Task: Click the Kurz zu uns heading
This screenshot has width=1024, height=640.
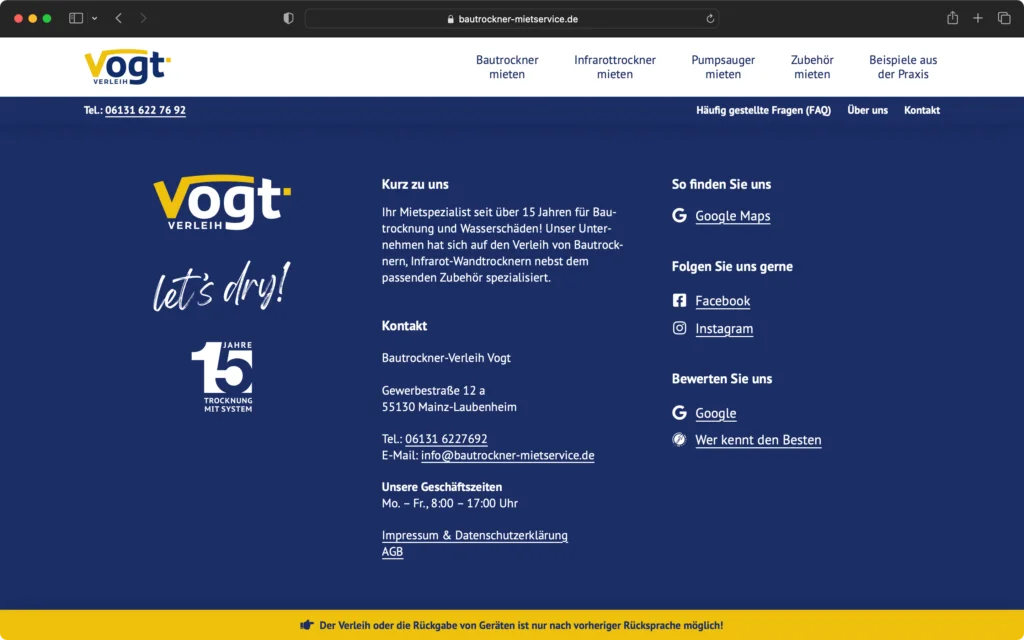Action: [x=415, y=184]
